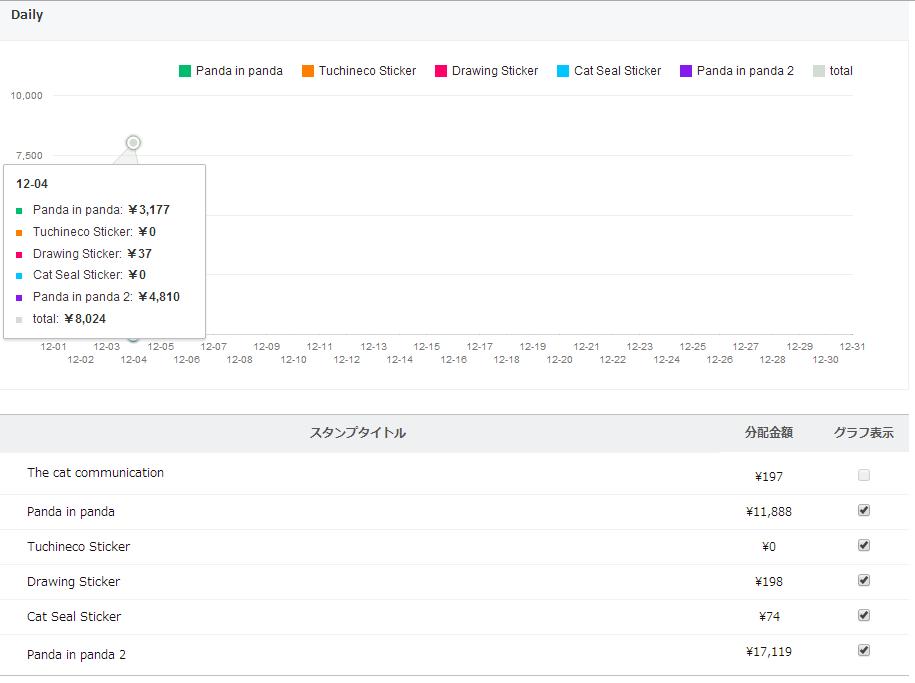Click the pink Drawing Sticker legend swatch
Viewport: 915px width, 683px height.
pyautogui.click(x=440, y=71)
